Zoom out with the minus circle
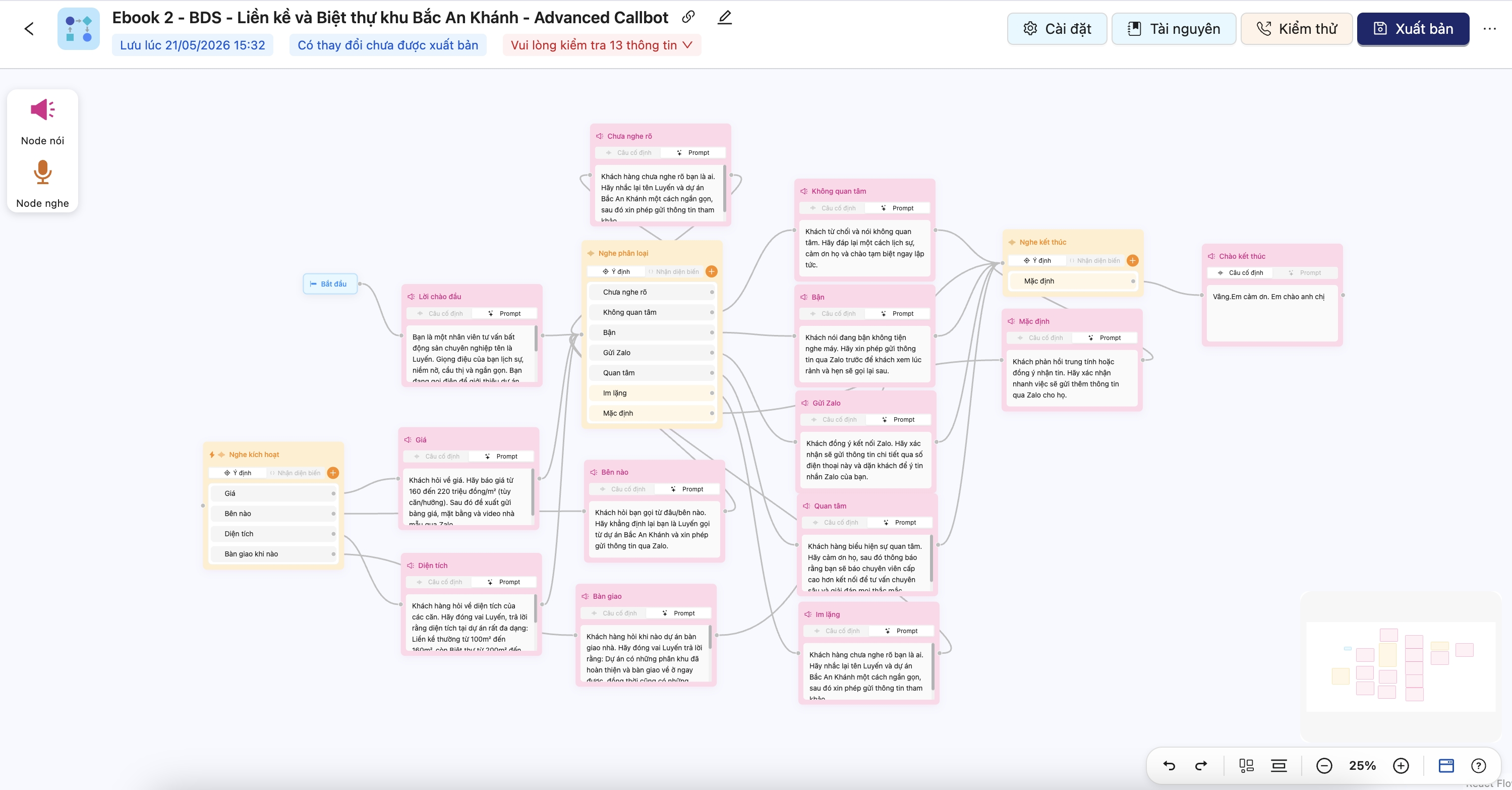This screenshot has height=790, width=1512. (x=1324, y=765)
